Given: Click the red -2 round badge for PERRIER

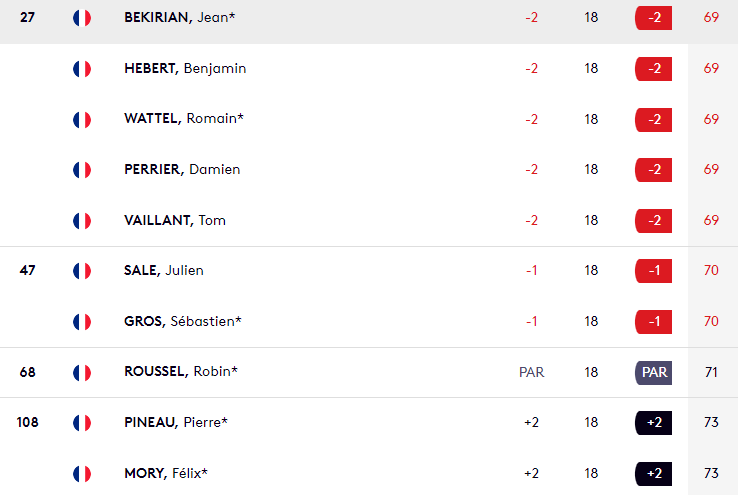Looking at the screenshot, I should 653,170.
